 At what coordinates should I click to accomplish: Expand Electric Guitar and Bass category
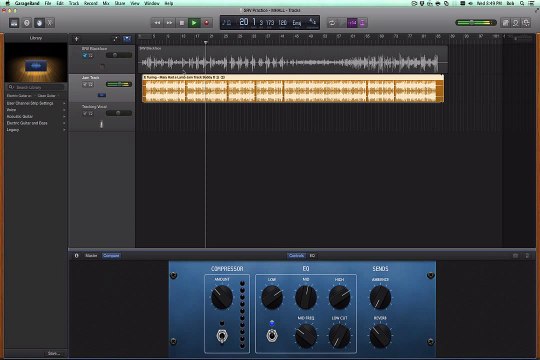tap(36, 123)
